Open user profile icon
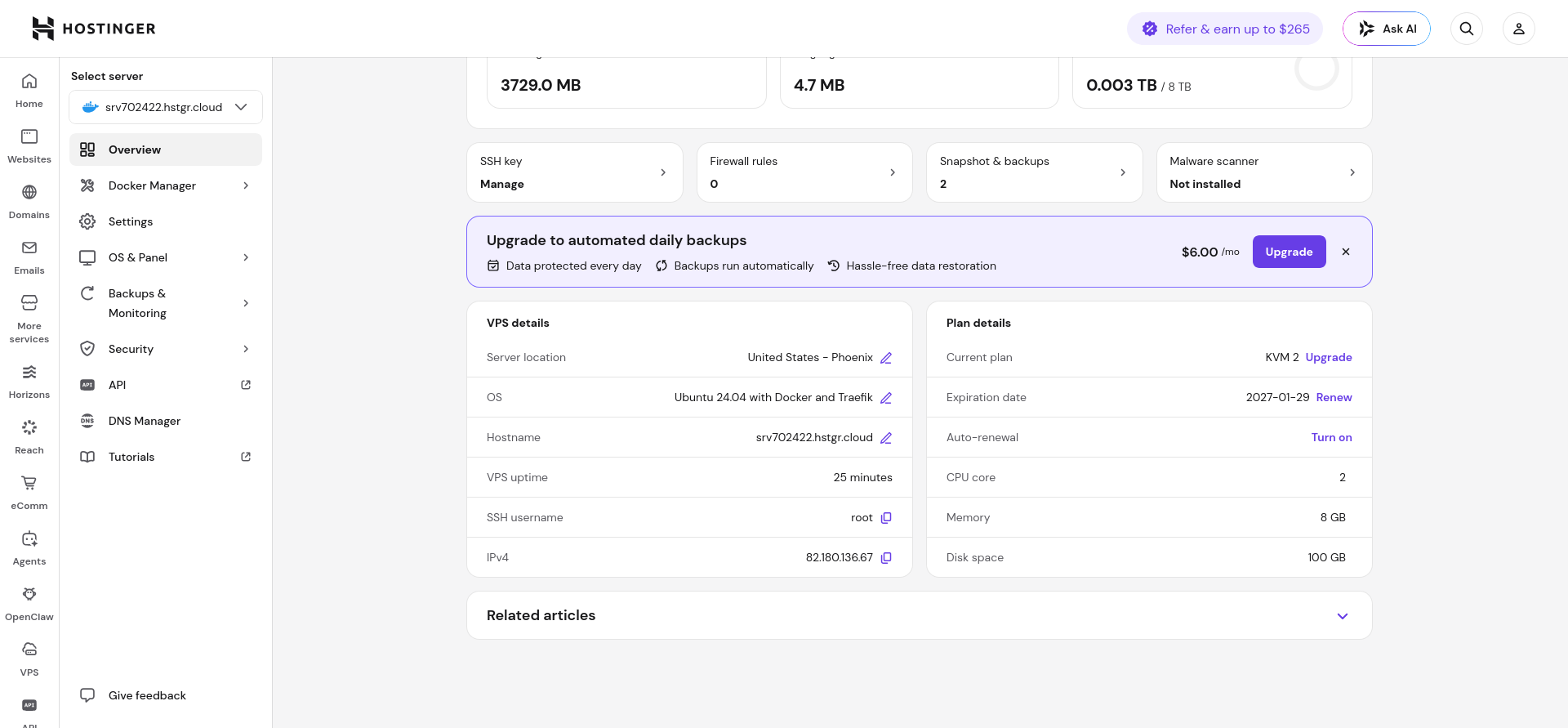Viewport: 1568px width, 728px height. pyautogui.click(x=1519, y=29)
